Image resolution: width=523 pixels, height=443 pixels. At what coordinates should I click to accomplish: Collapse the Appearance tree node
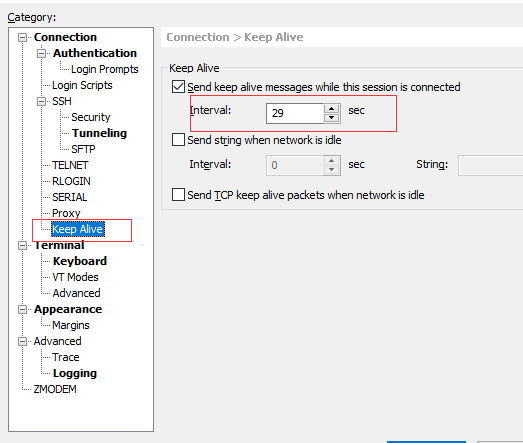[x=22, y=310]
